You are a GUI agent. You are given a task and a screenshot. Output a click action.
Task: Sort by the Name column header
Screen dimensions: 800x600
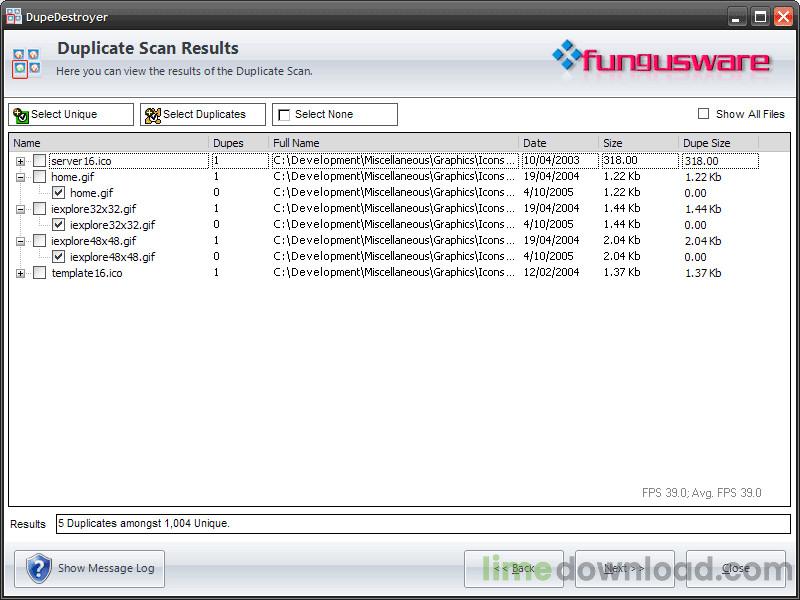coord(109,143)
